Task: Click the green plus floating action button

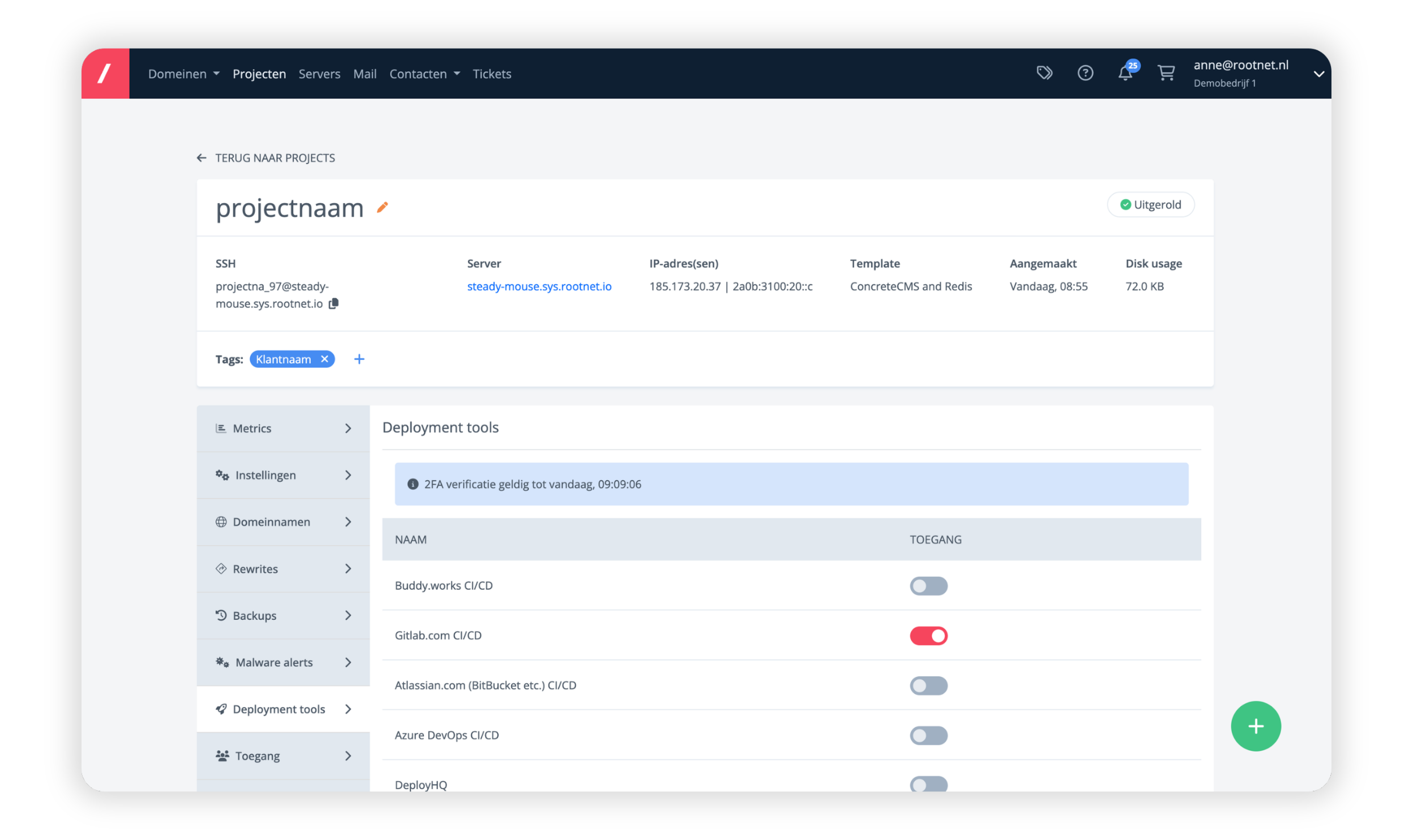Action: coord(1256,726)
